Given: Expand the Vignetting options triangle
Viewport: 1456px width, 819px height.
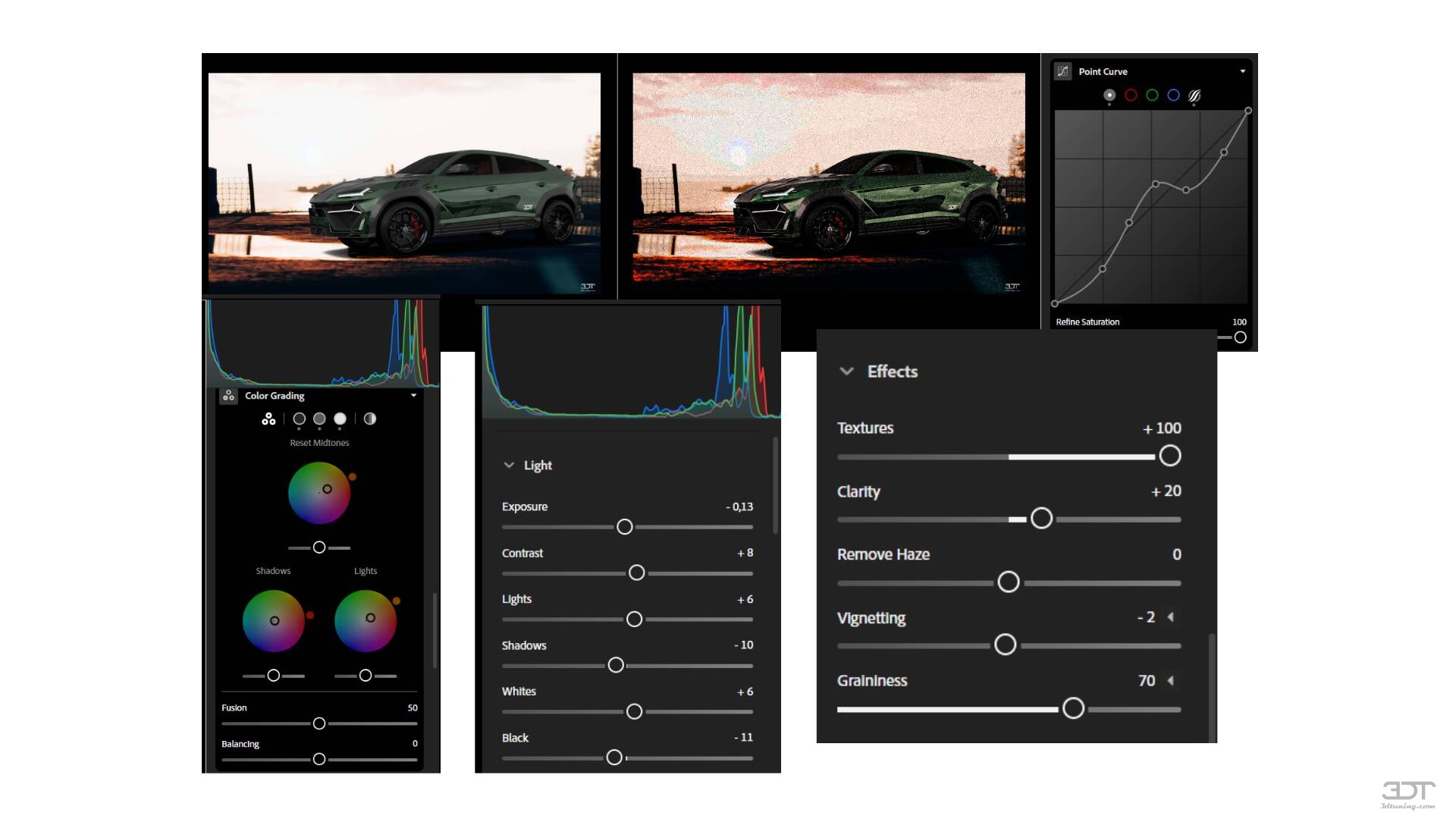Looking at the screenshot, I should point(1171,617).
